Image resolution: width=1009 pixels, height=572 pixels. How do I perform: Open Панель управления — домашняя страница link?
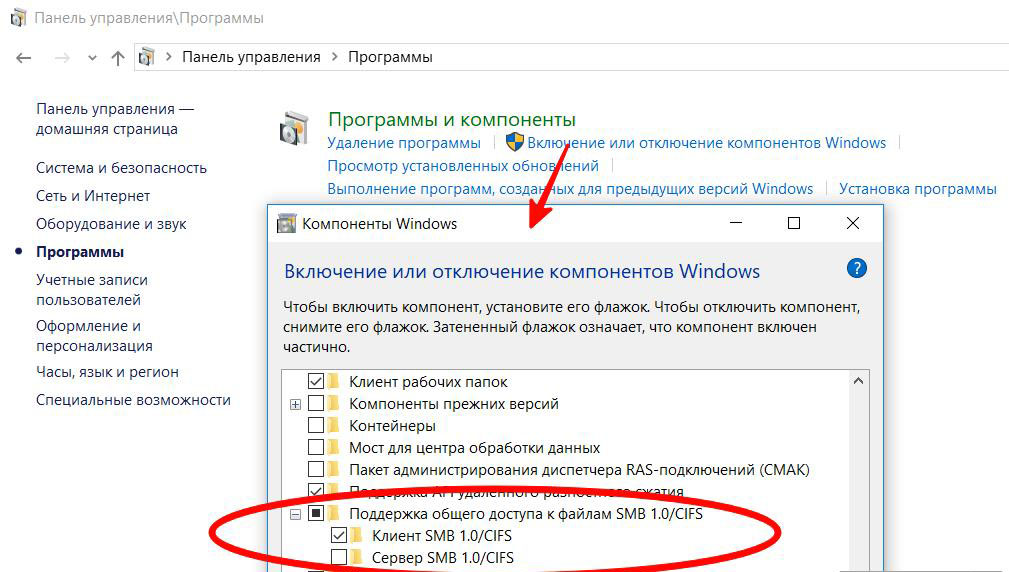(x=115, y=118)
